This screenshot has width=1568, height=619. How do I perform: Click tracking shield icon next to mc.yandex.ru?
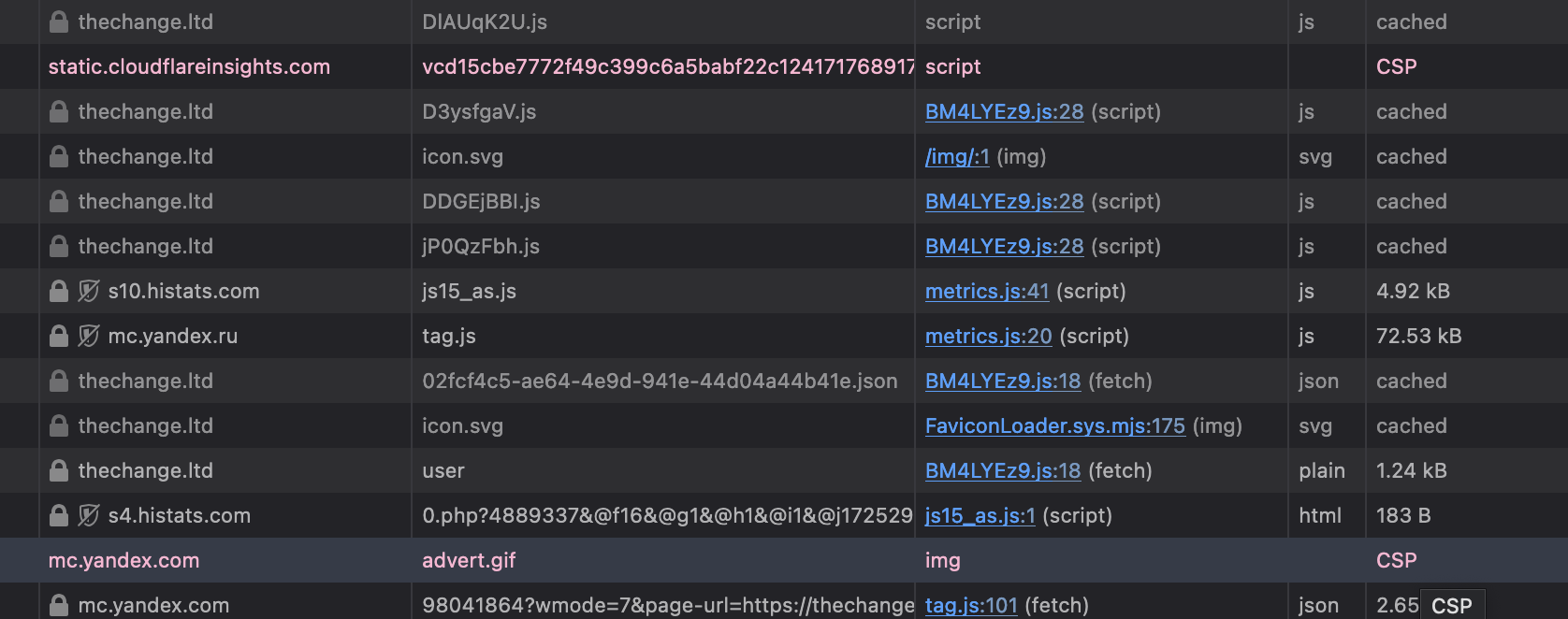pos(89,337)
